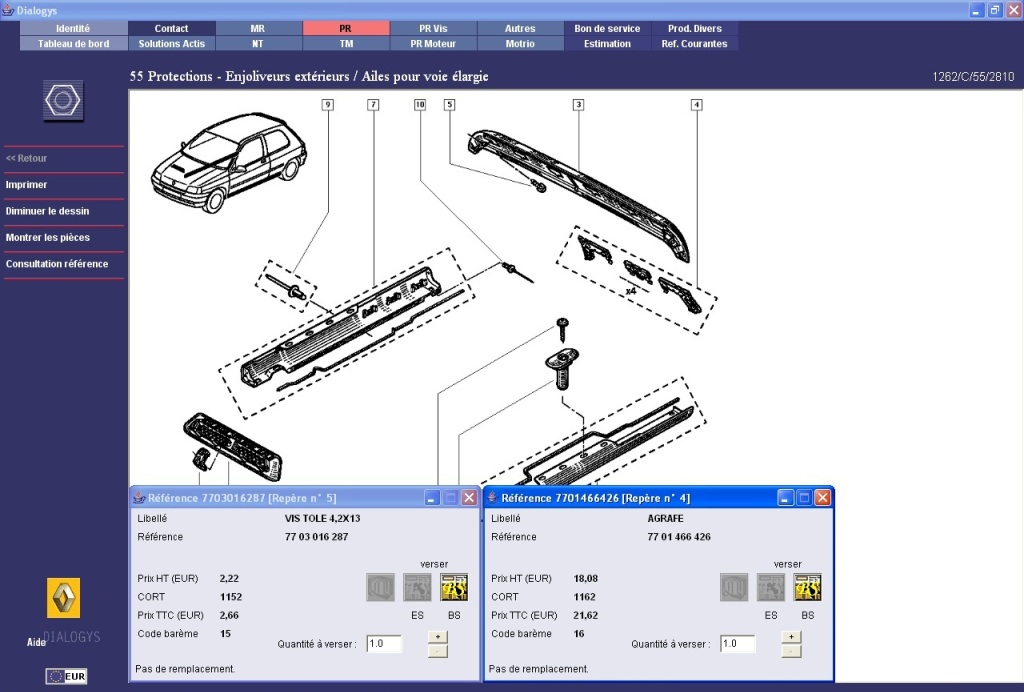
Task: Decrease quantity with minus in VIS TOLE dialog
Action: point(437,651)
